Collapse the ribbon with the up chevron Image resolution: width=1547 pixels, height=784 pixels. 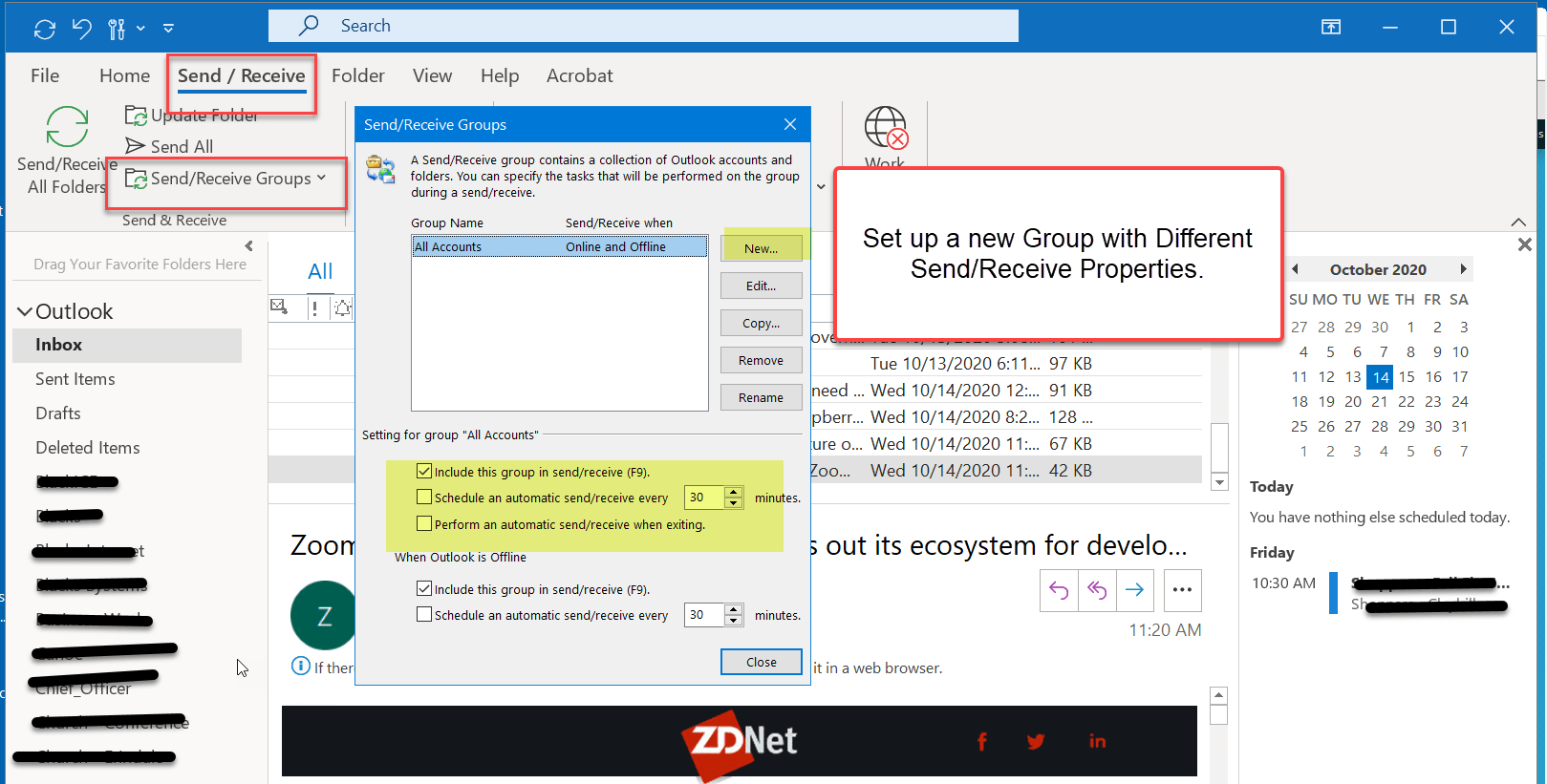(1518, 222)
